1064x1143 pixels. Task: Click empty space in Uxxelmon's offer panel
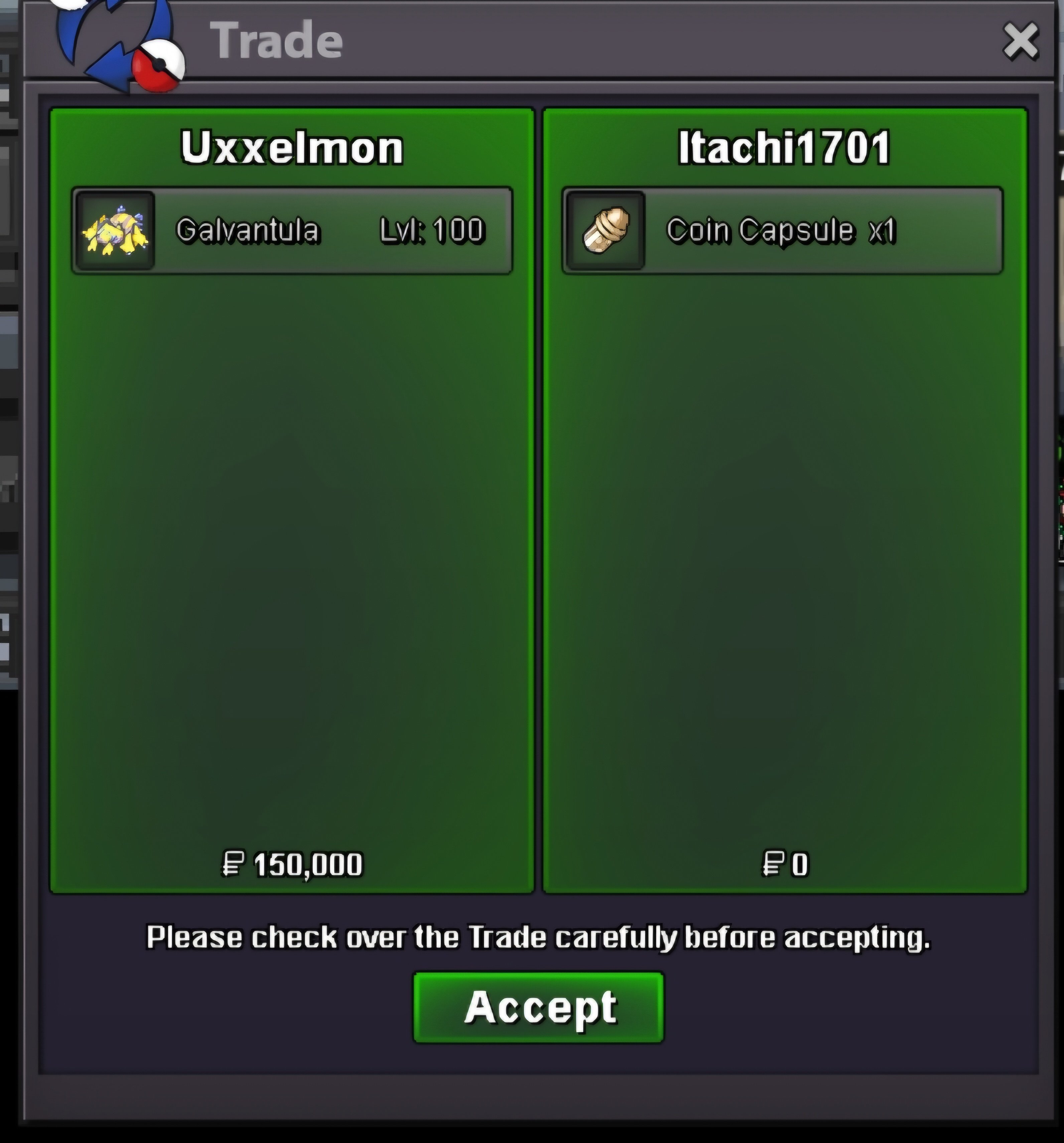click(x=292, y=546)
